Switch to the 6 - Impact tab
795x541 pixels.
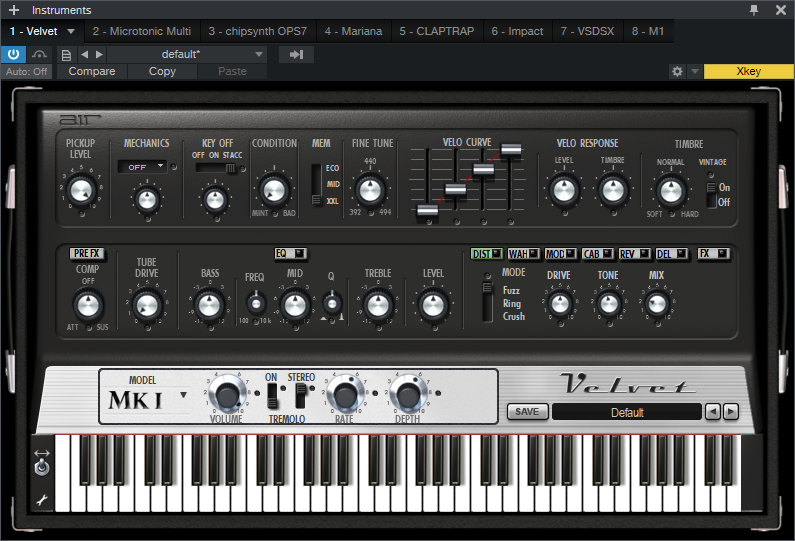click(x=517, y=31)
